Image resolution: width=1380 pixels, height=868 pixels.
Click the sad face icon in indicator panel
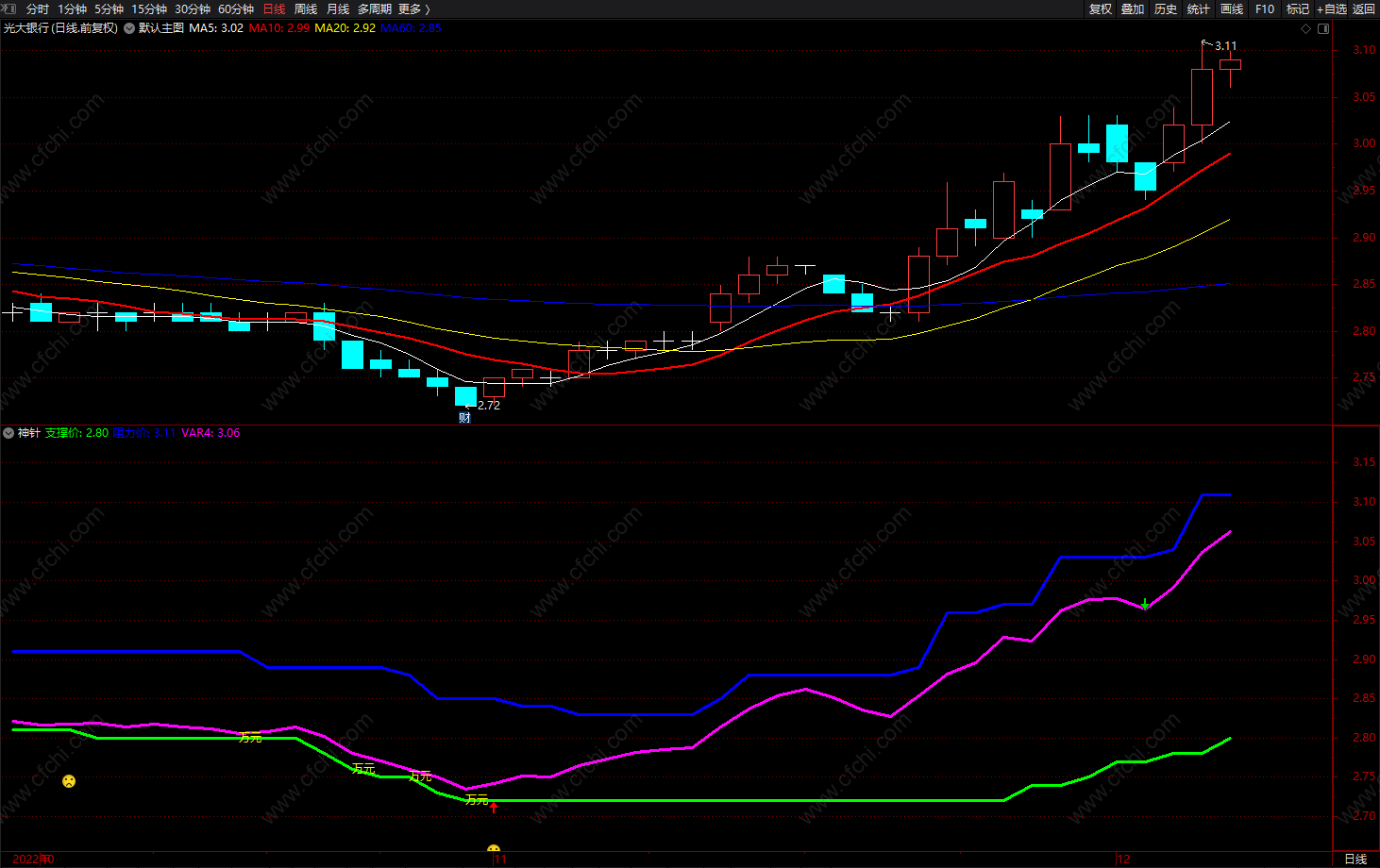click(69, 781)
